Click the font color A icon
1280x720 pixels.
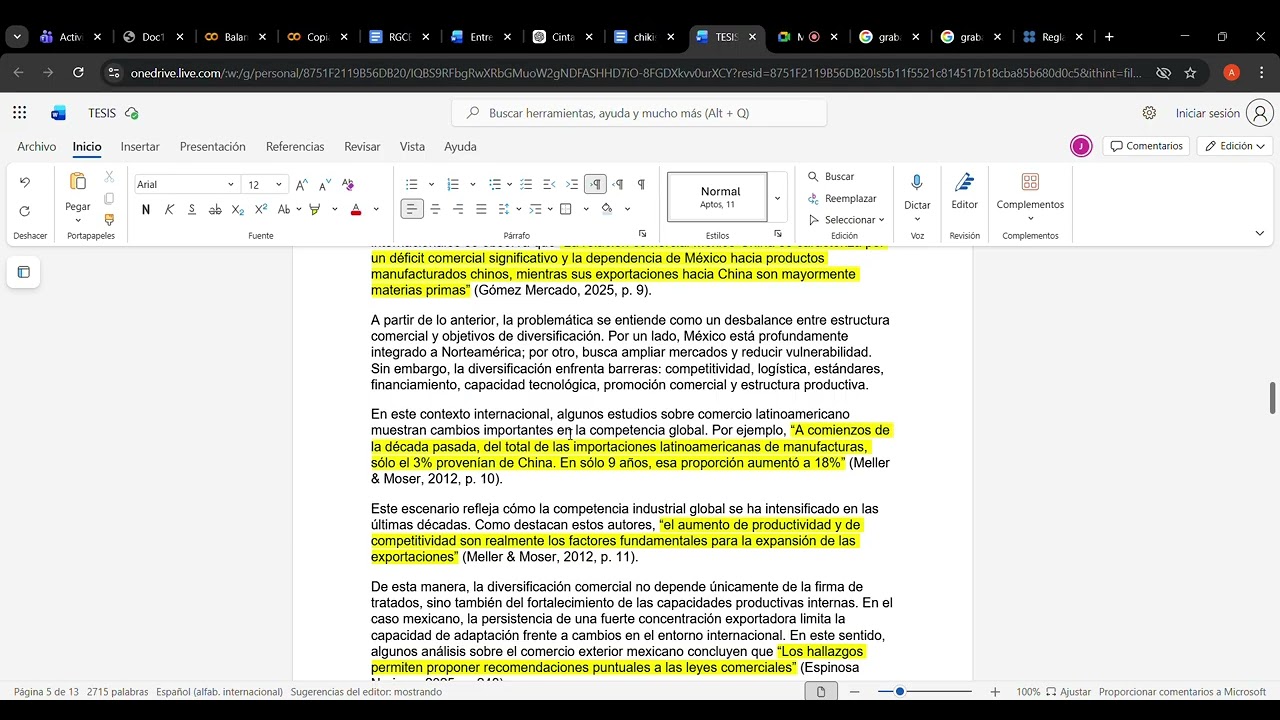coord(356,209)
